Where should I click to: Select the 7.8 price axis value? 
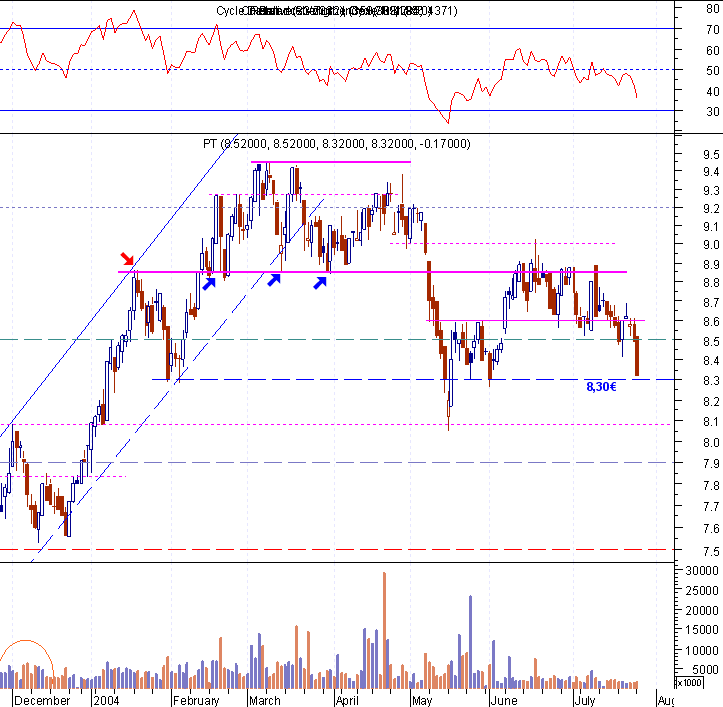(x=711, y=485)
